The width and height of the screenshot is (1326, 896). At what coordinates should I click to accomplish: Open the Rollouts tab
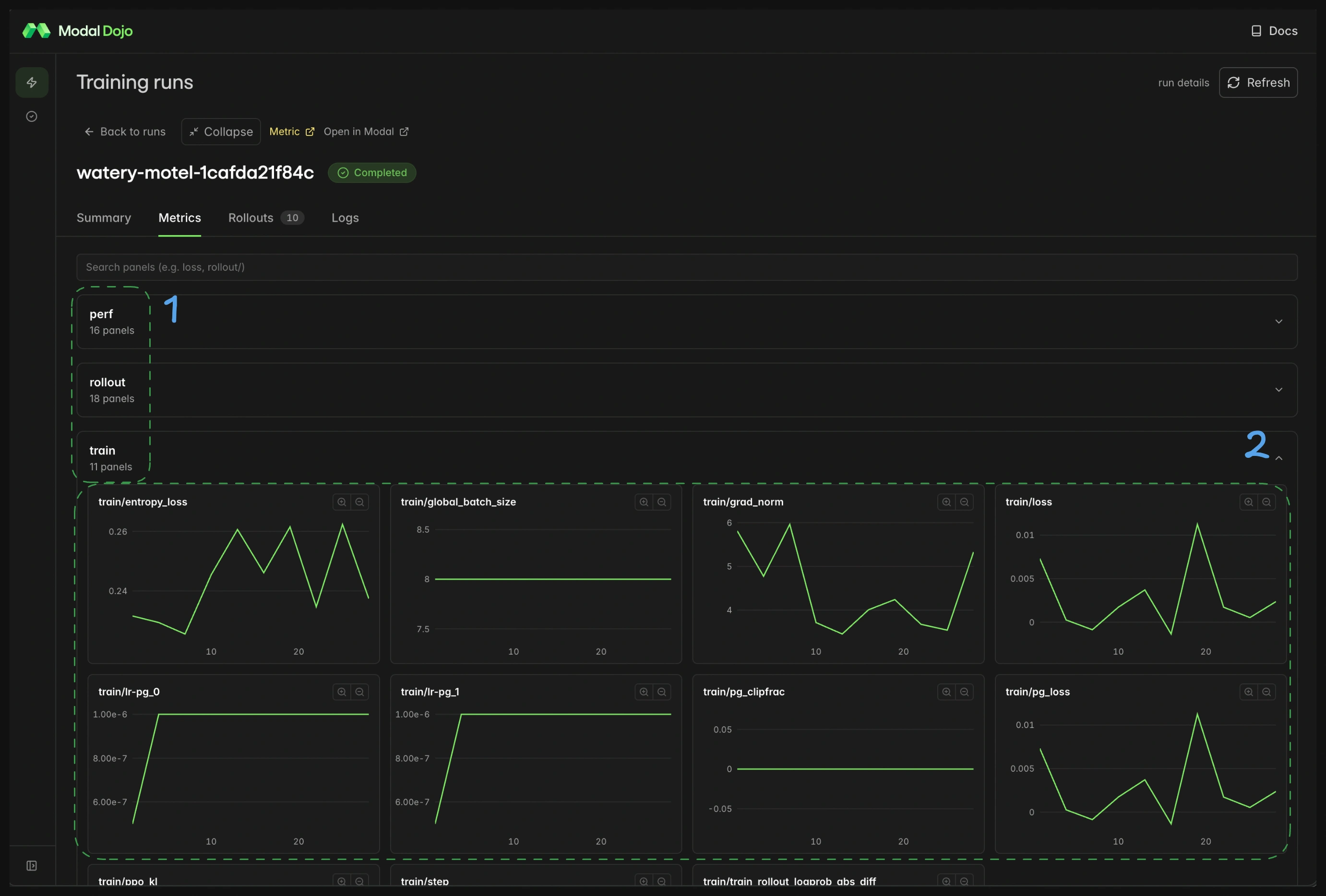tap(266, 218)
